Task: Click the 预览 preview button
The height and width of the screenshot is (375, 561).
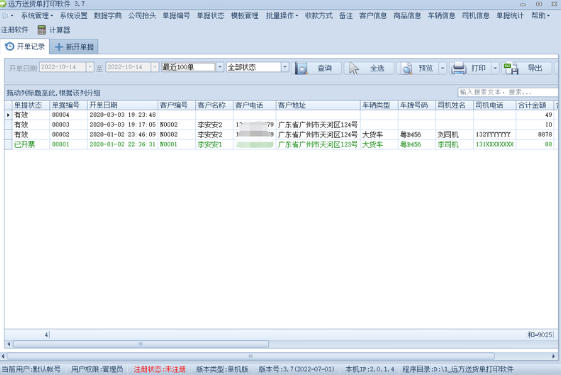Action: pyautogui.click(x=418, y=68)
